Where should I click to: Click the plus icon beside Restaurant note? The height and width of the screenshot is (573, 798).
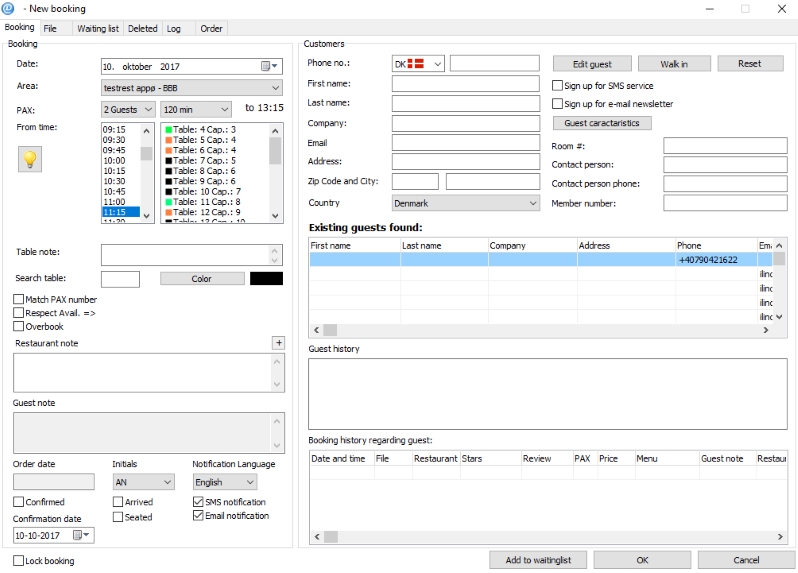tap(278, 343)
